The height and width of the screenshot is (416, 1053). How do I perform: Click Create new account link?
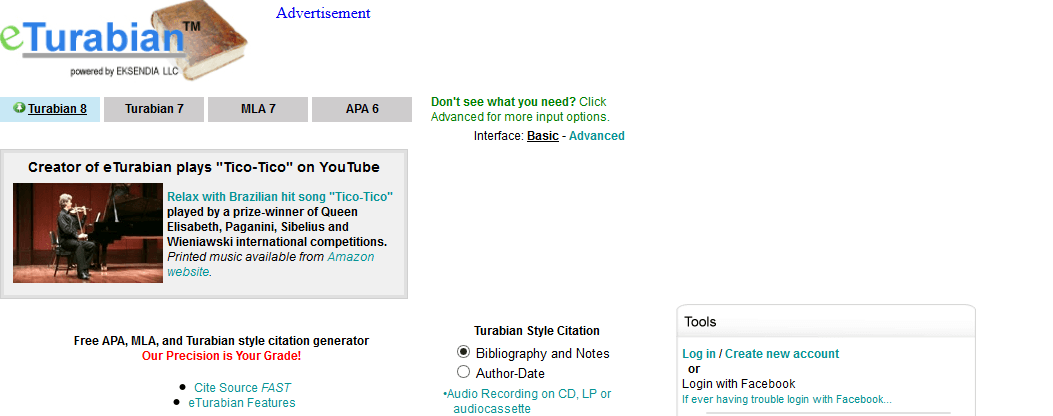click(782, 354)
